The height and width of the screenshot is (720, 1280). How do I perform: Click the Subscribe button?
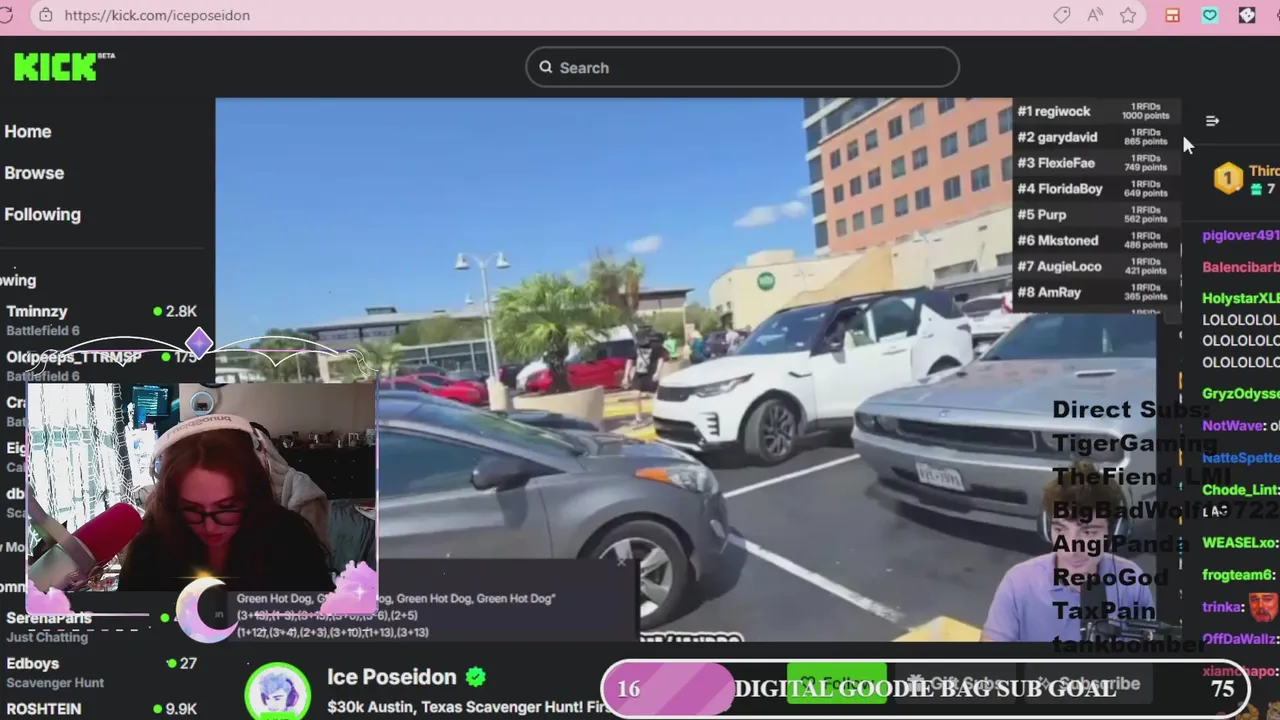coord(1087,684)
